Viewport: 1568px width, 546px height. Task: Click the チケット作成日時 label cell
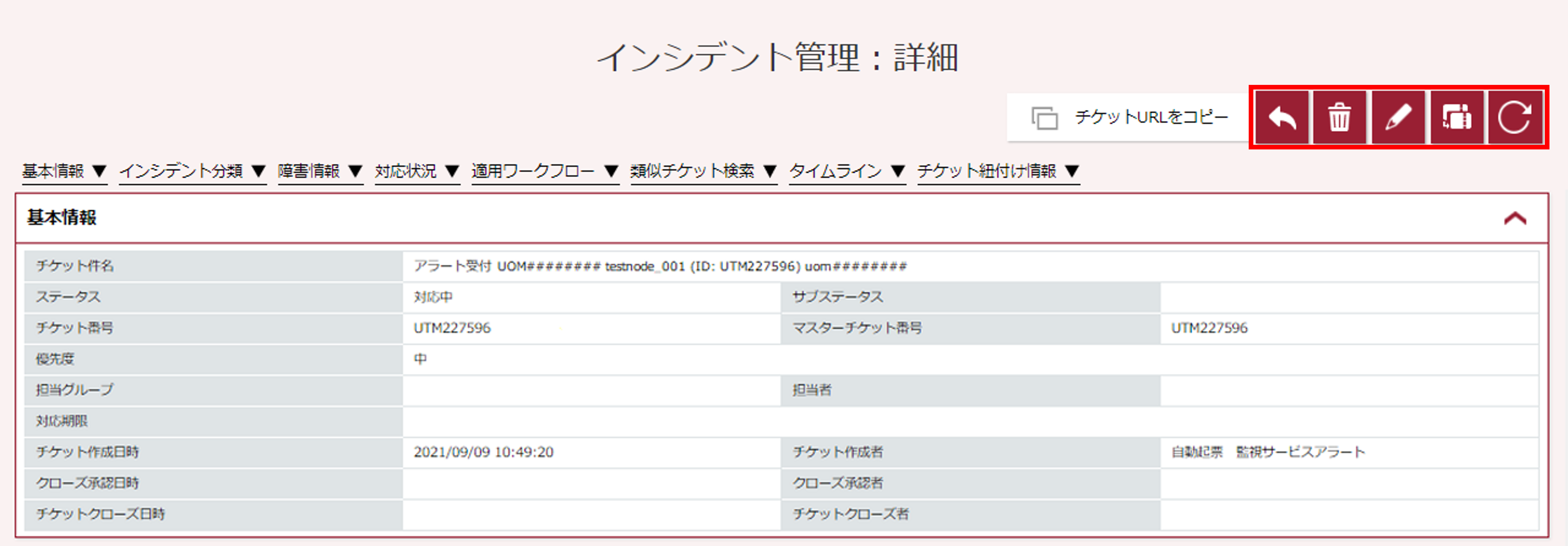click(213, 452)
